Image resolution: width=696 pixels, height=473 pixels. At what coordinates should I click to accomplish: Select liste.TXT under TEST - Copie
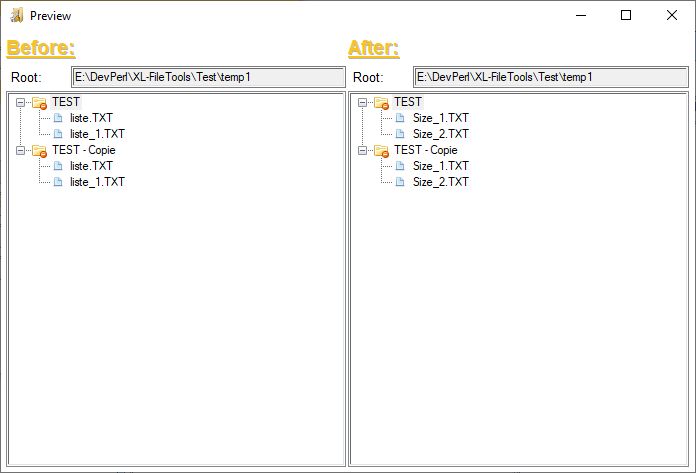point(91,166)
